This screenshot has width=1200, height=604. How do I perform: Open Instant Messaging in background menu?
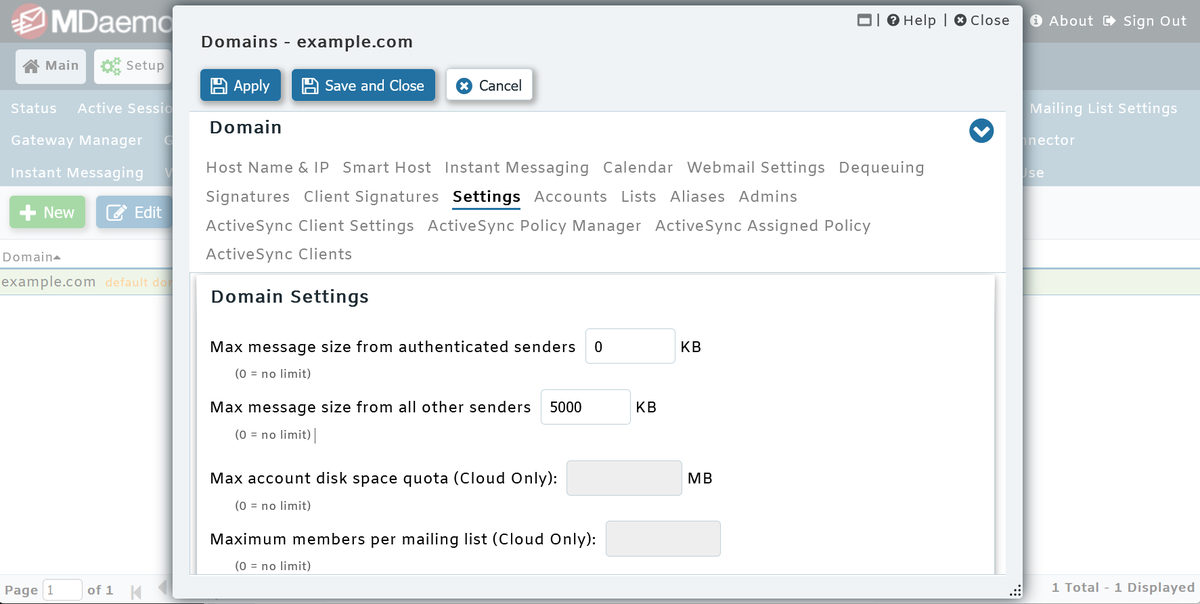77,172
